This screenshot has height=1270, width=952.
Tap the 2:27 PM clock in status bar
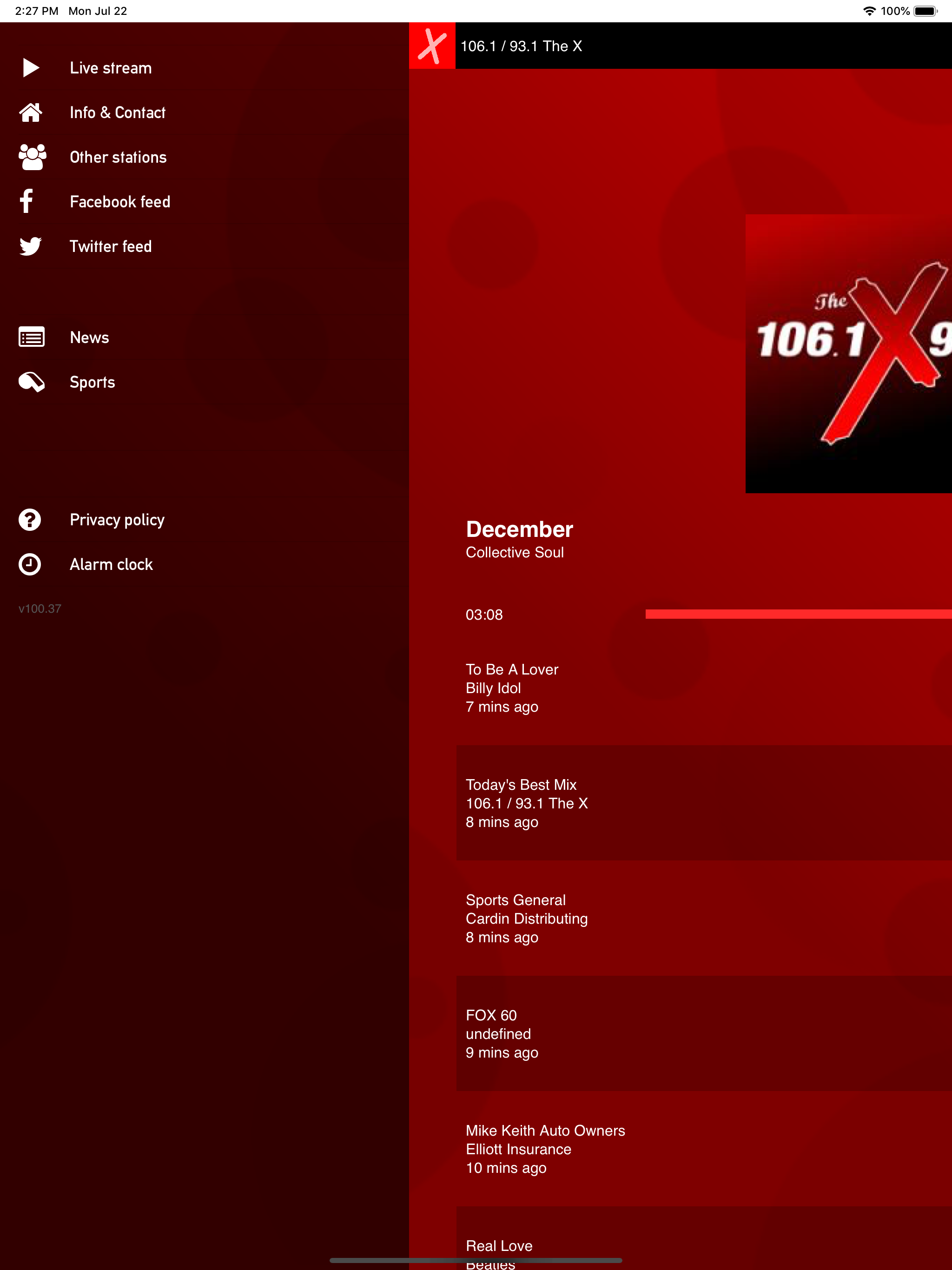[x=37, y=11]
